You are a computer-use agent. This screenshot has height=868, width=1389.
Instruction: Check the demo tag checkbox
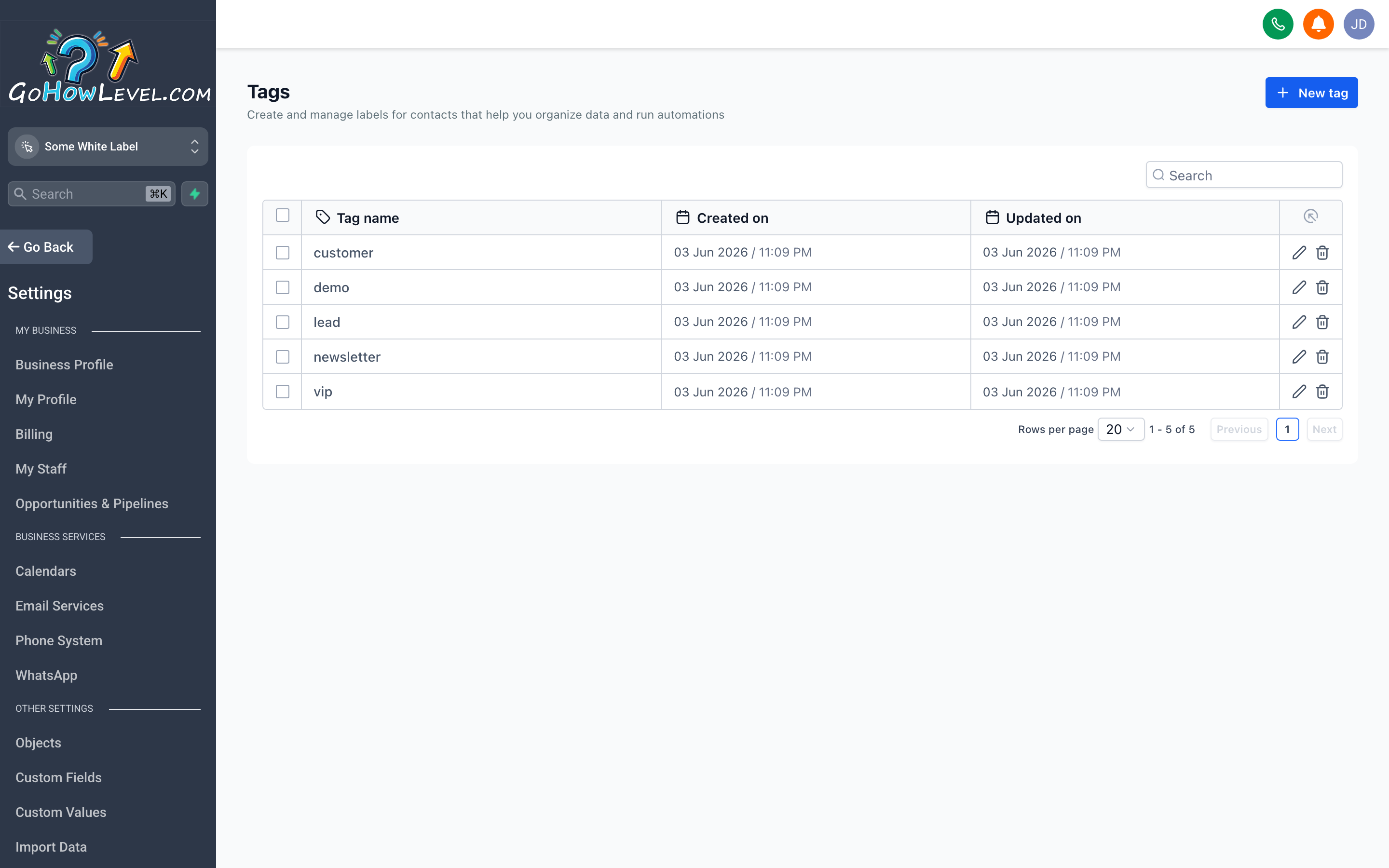(x=283, y=287)
